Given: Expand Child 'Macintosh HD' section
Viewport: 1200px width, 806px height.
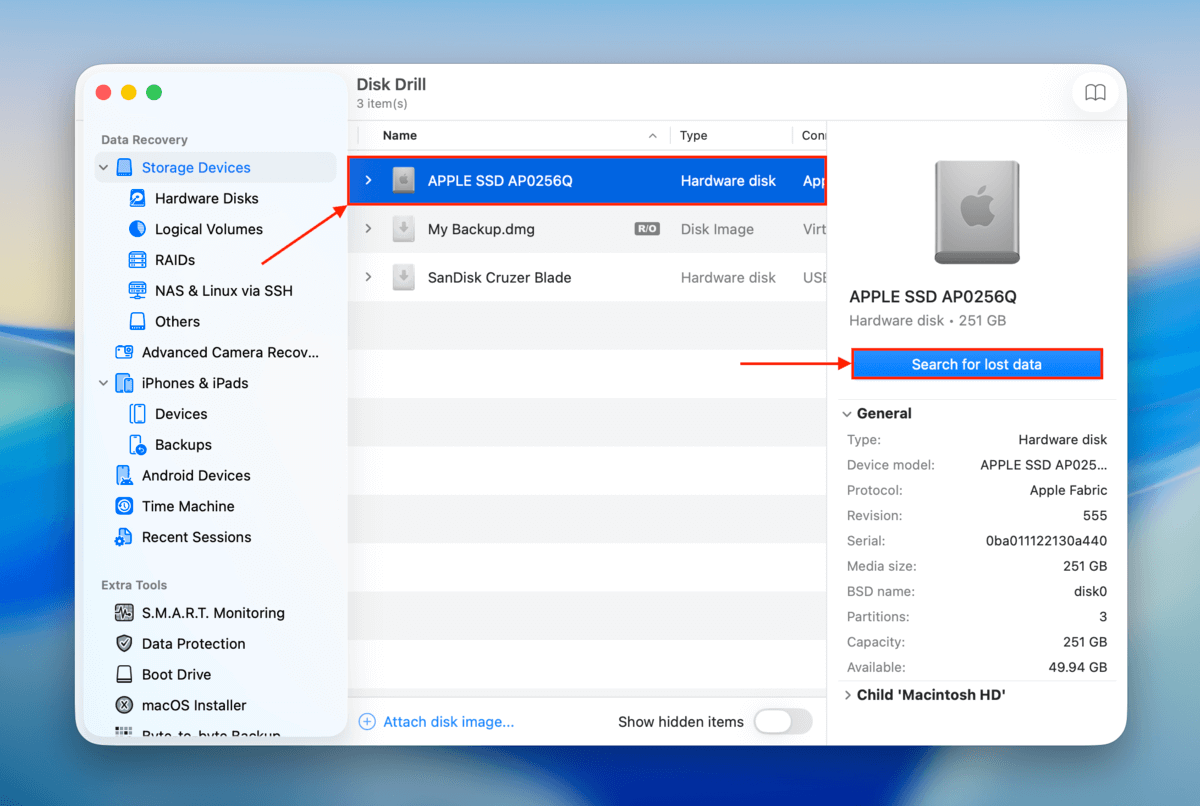Looking at the screenshot, I should point(848,695).
